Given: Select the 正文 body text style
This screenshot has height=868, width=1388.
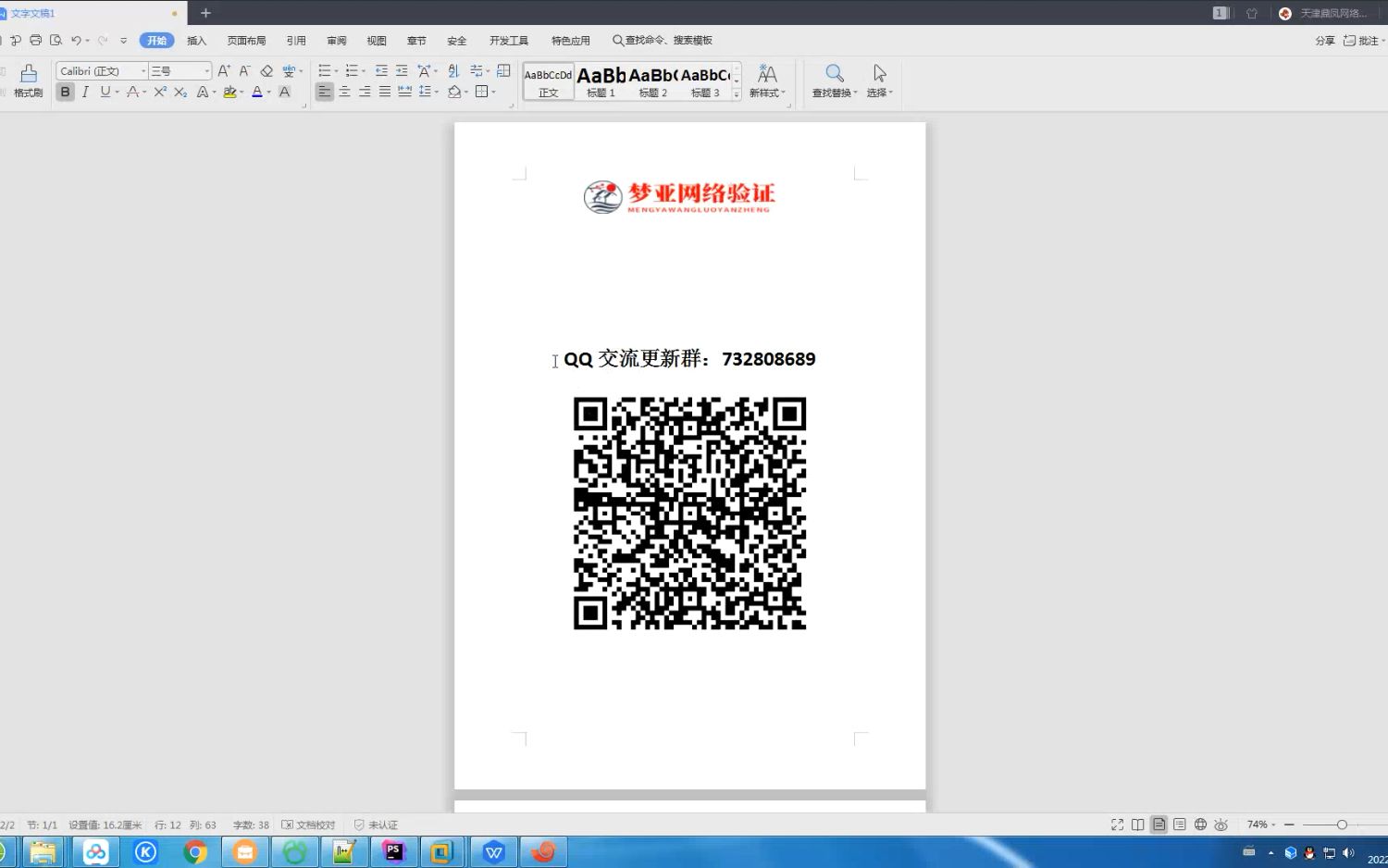Looking at the screenshot, I should (549, 81).
